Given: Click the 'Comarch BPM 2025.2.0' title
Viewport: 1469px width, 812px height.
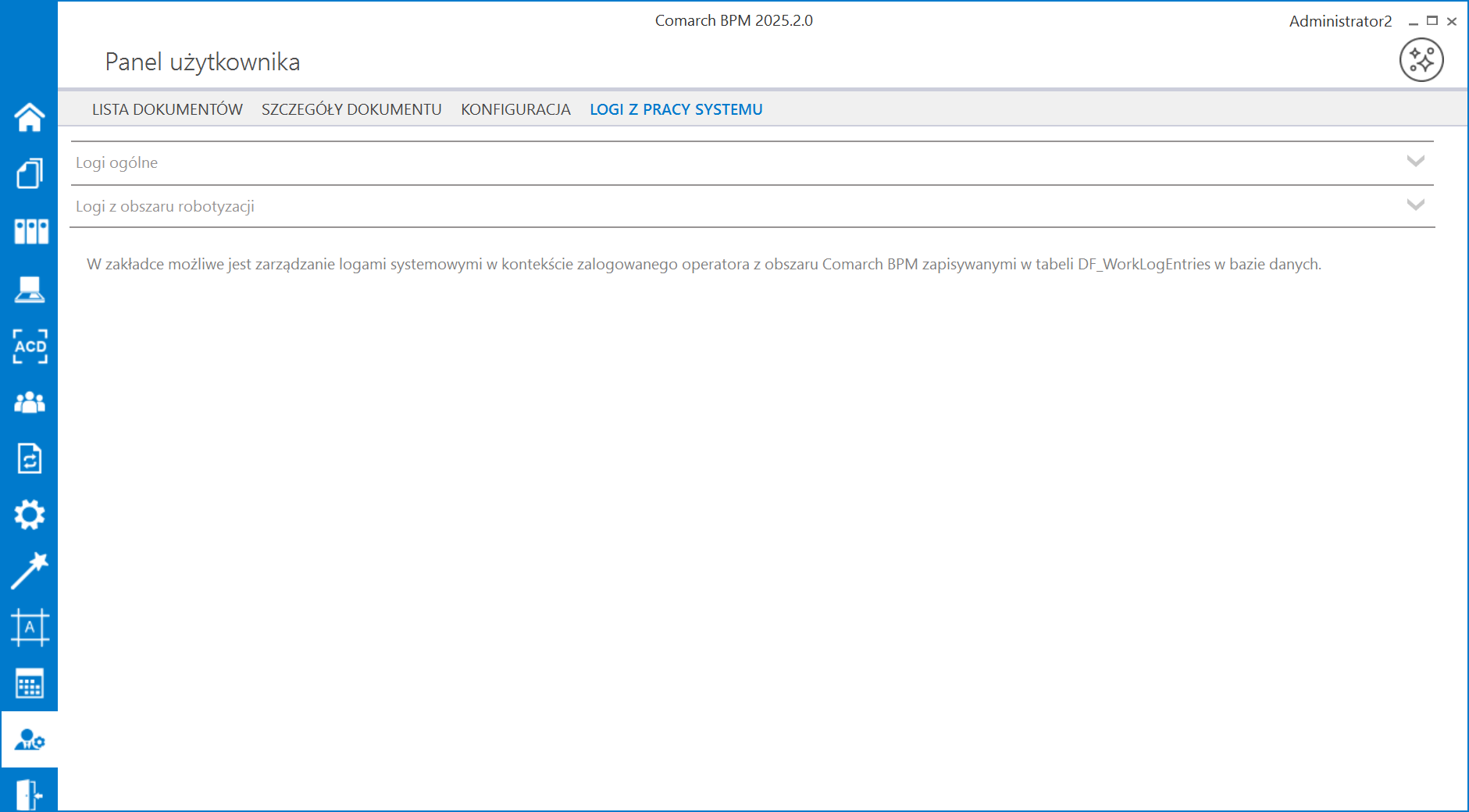Looking at the screenshot, I should point(733,20).
